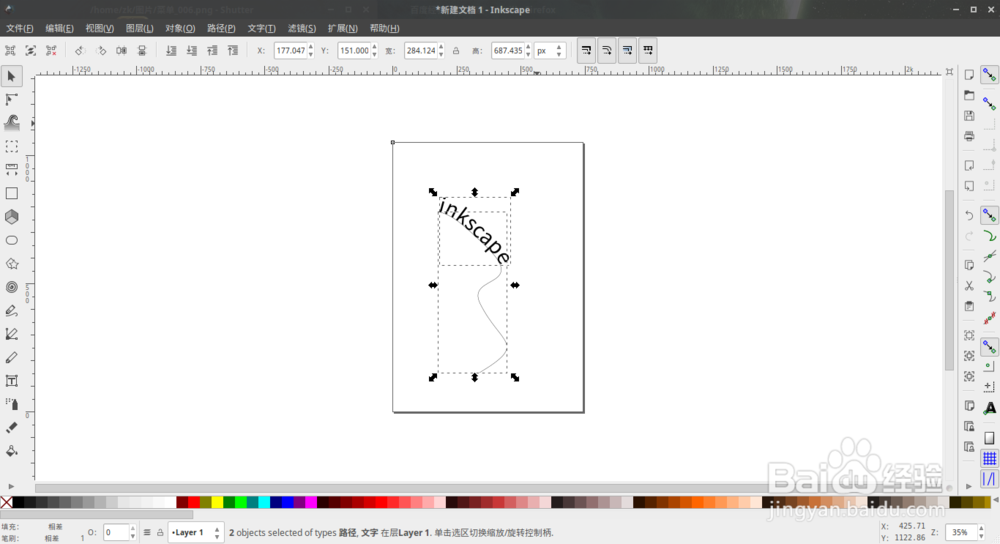Toggle snap to guides
This screenshot has width=1000, height=544.
989,478
